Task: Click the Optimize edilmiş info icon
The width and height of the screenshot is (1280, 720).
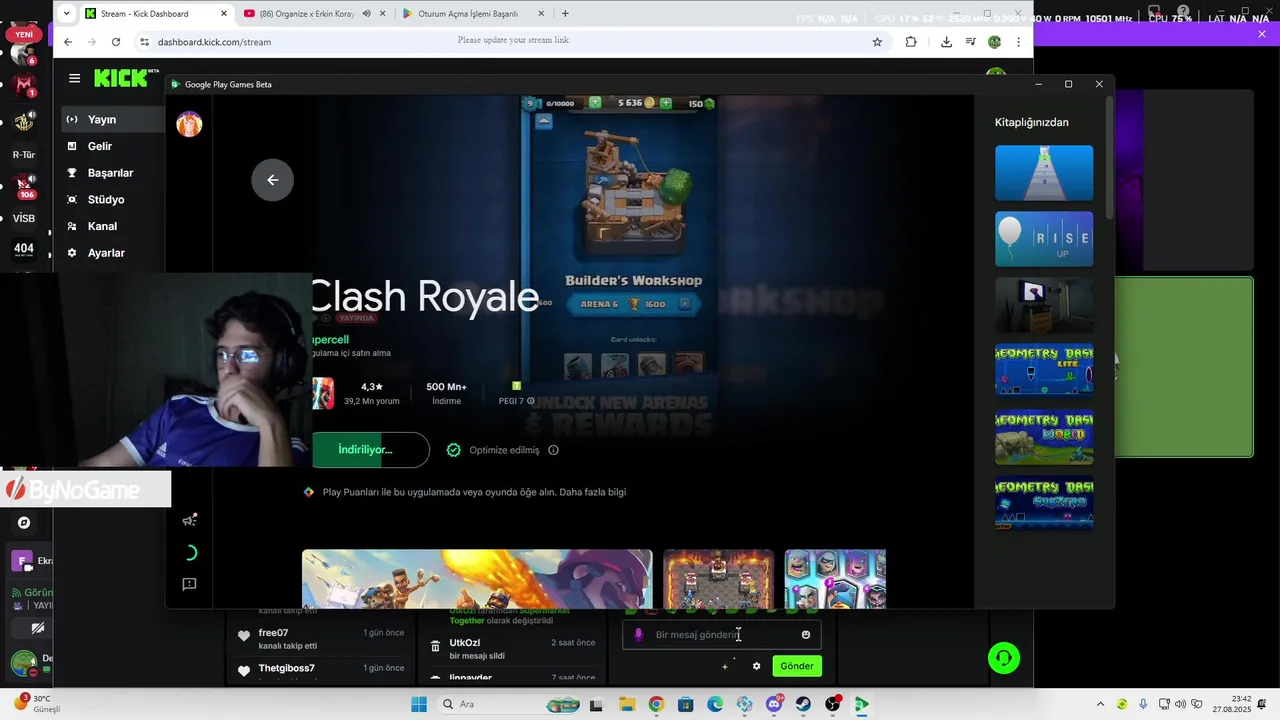Action: 553,450
